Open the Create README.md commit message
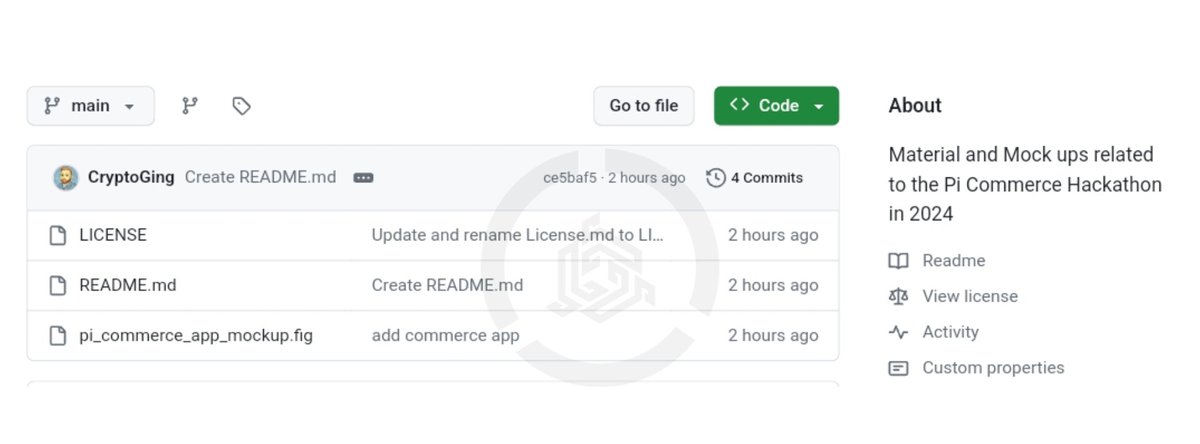Screen dimensions: 1200x444 260,177
